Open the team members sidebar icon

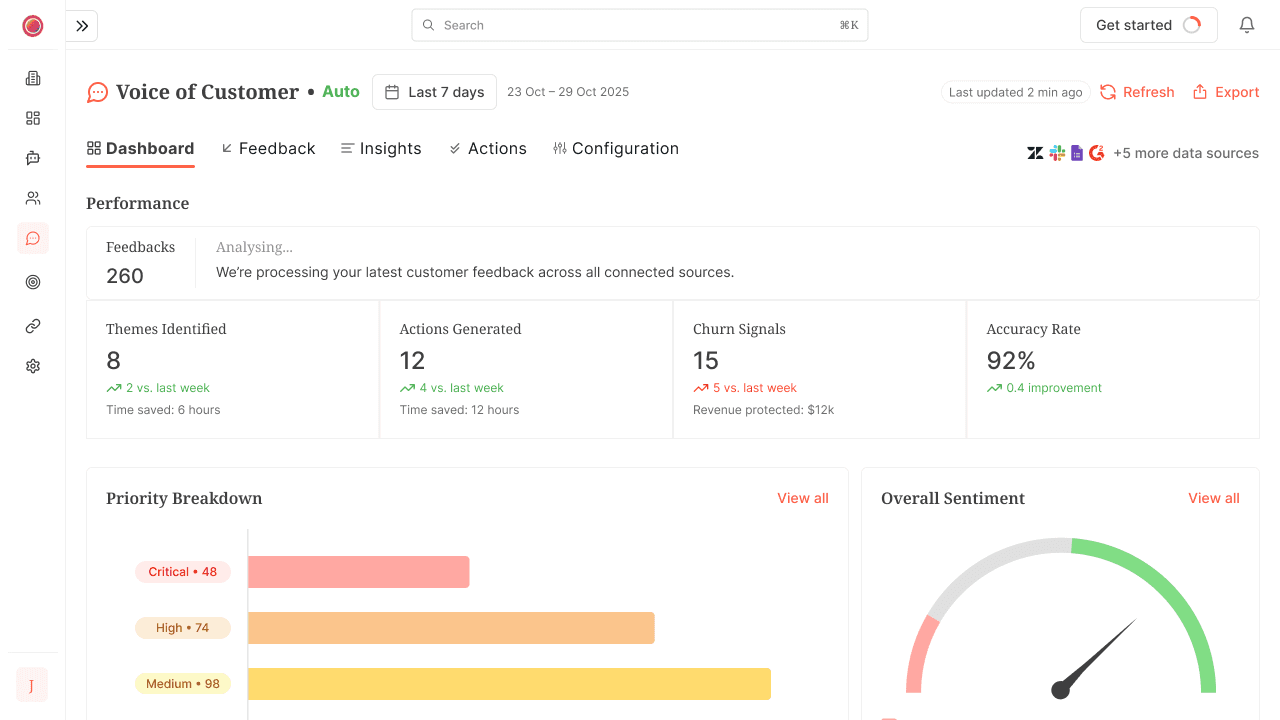[32, 198]
